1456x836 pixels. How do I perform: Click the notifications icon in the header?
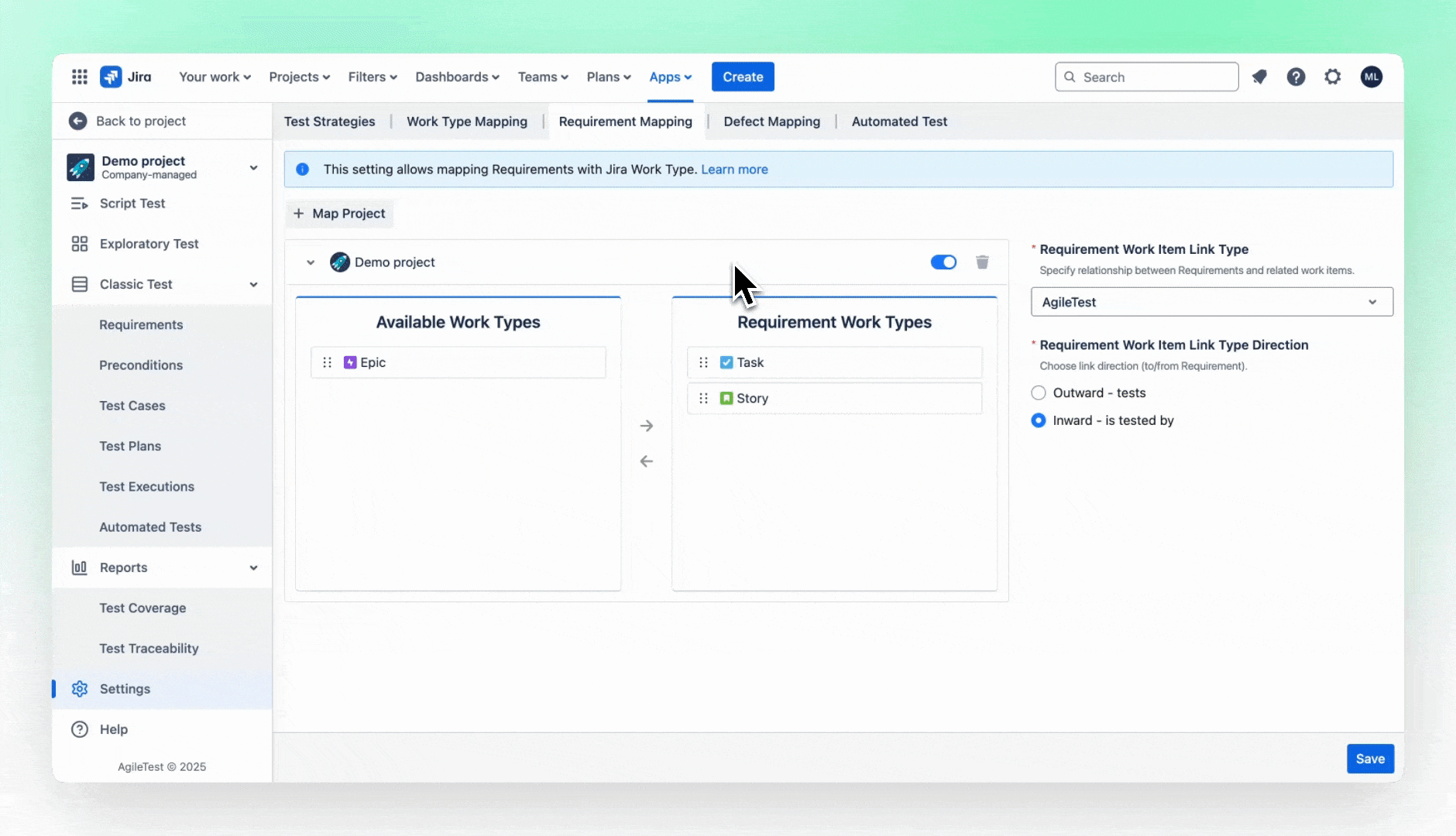click(x=1259, y=77)
